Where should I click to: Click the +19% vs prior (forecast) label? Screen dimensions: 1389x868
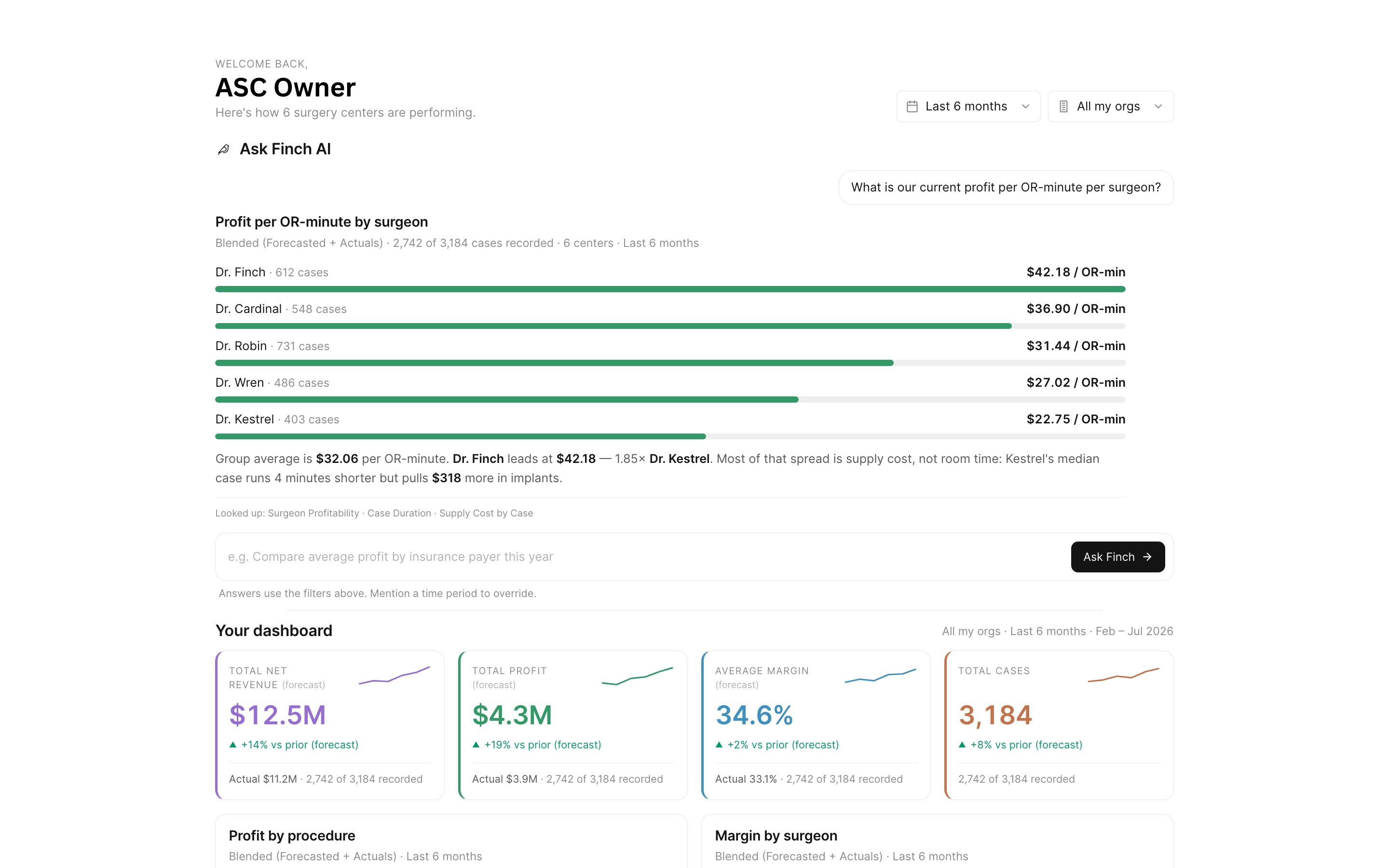[543, 745]
